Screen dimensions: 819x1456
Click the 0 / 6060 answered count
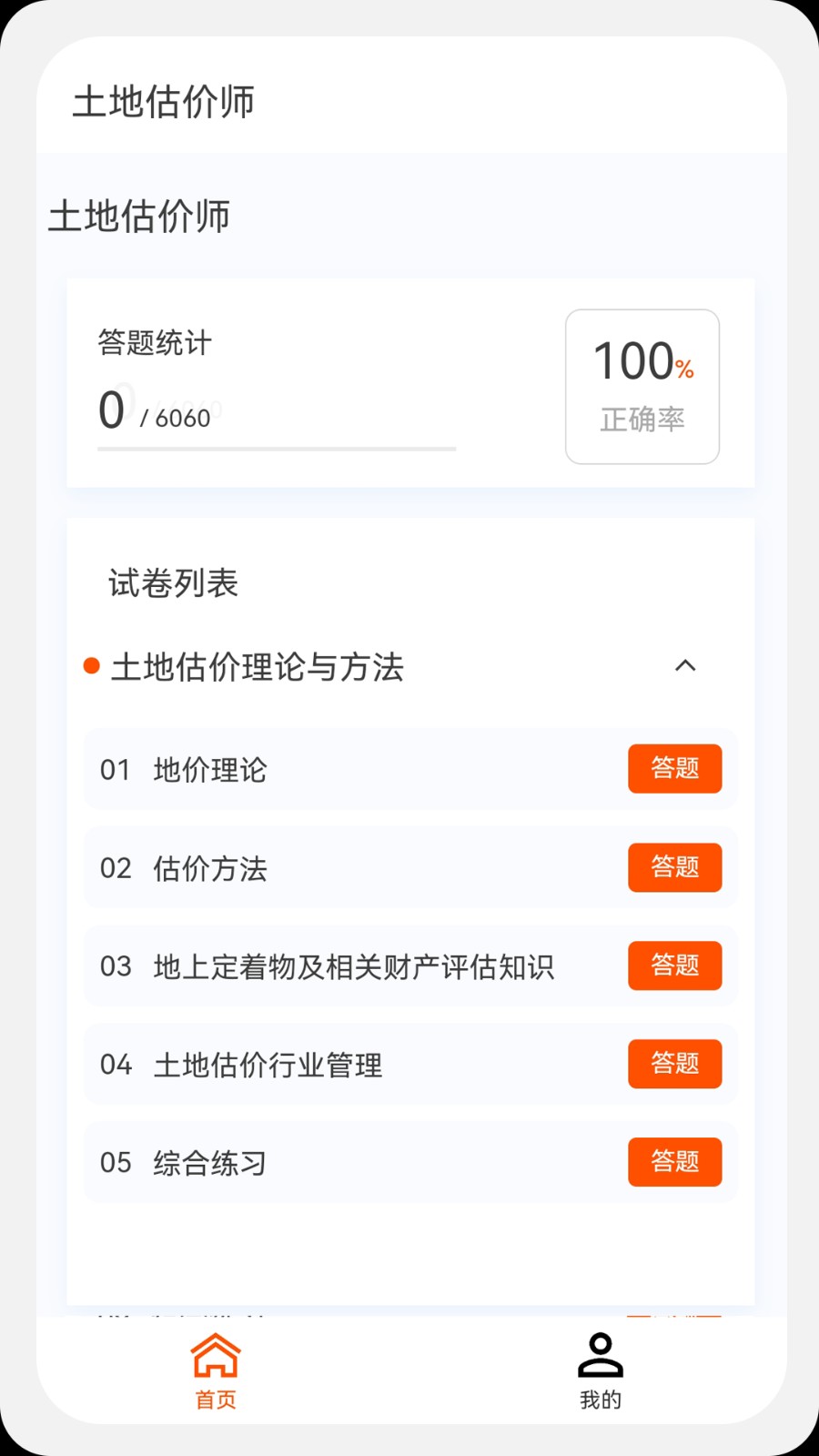155,411
